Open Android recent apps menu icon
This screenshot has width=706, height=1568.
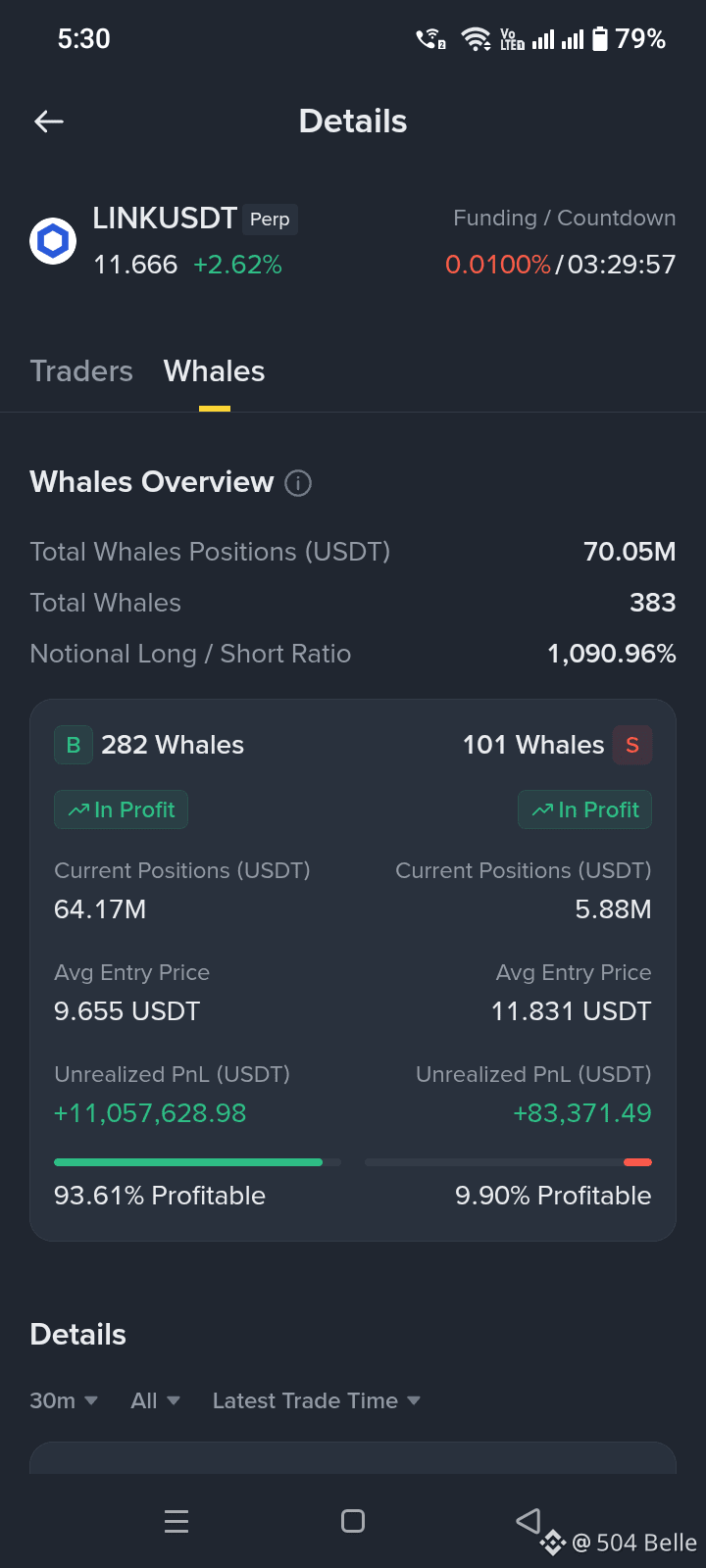pos(176,1521)
